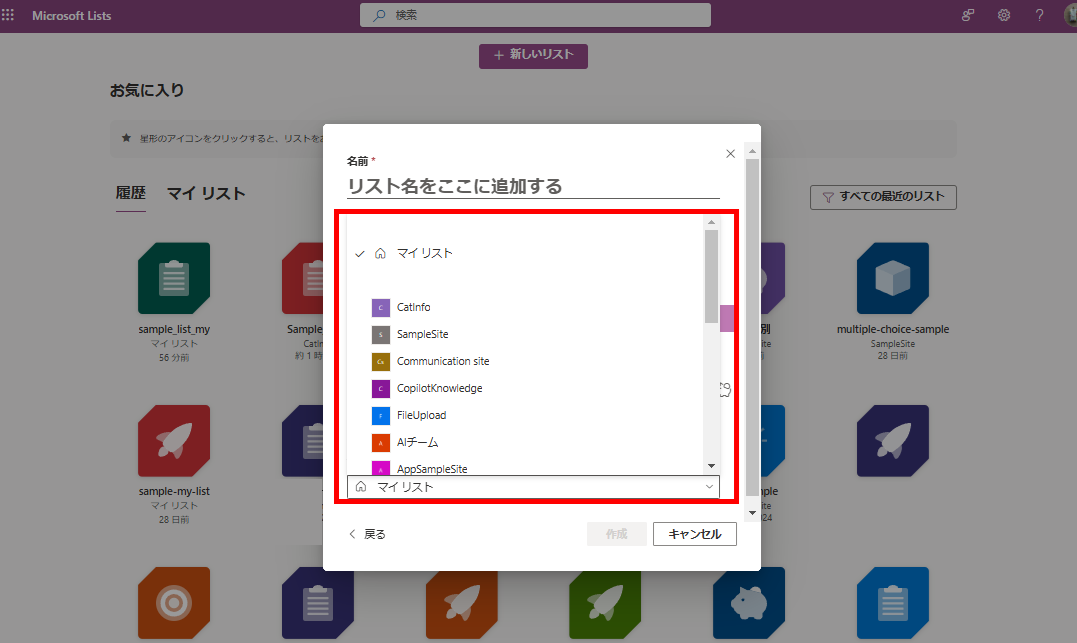Viewport: 1077px width, 643px height.
Task: Open the blue clipboard tile in the bottom row
Action: pyautogui.click(x=892, y=602)
